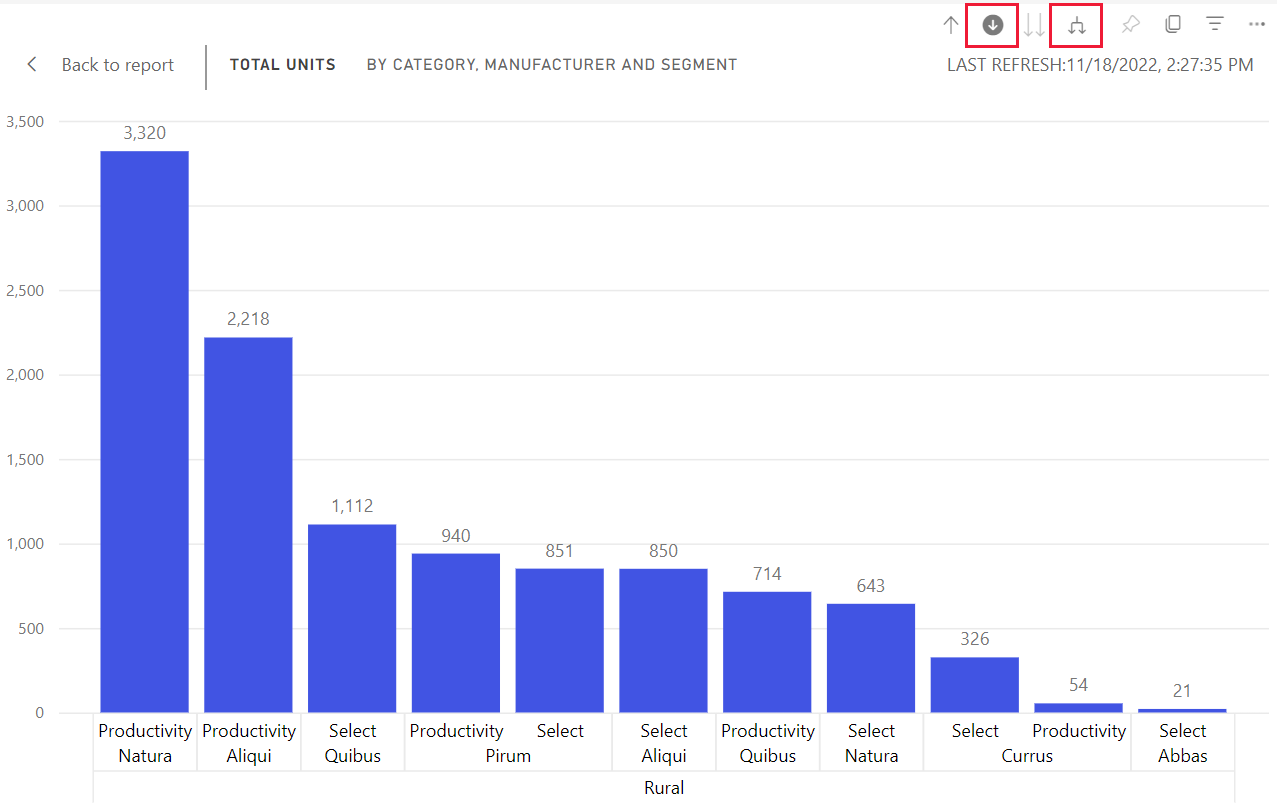The image size is (1277, 810).
Task: Click the 1,112 data label
Action: pos(352,506)
